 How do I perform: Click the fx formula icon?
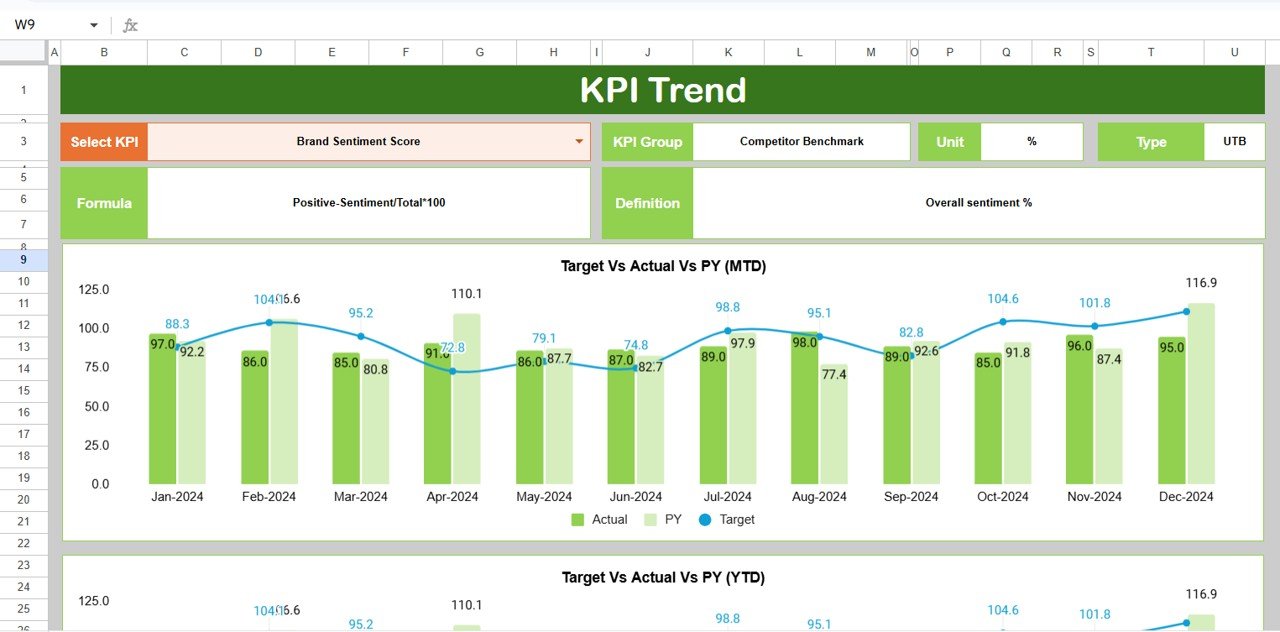[x=129, y=25]
